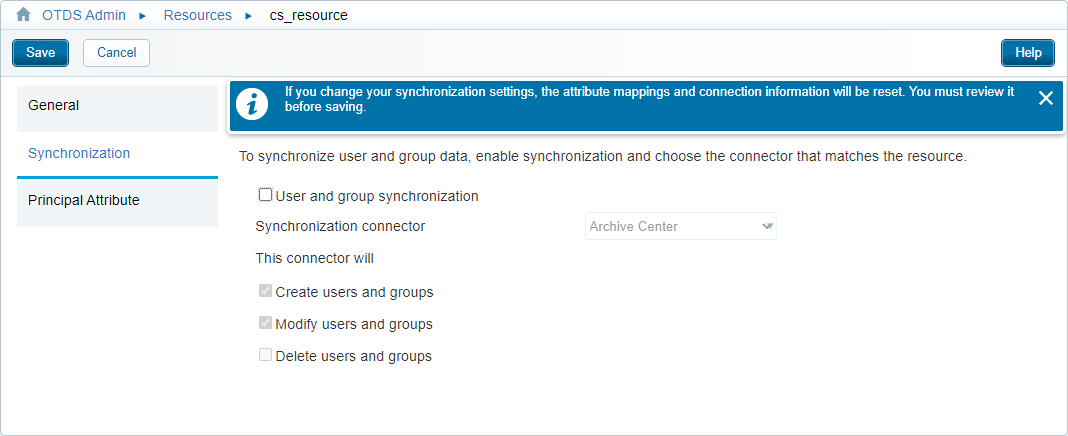The height and width of the screenshot is (436, 1068).
Task: Open the Help page
Action: (x=1027, y=53)
